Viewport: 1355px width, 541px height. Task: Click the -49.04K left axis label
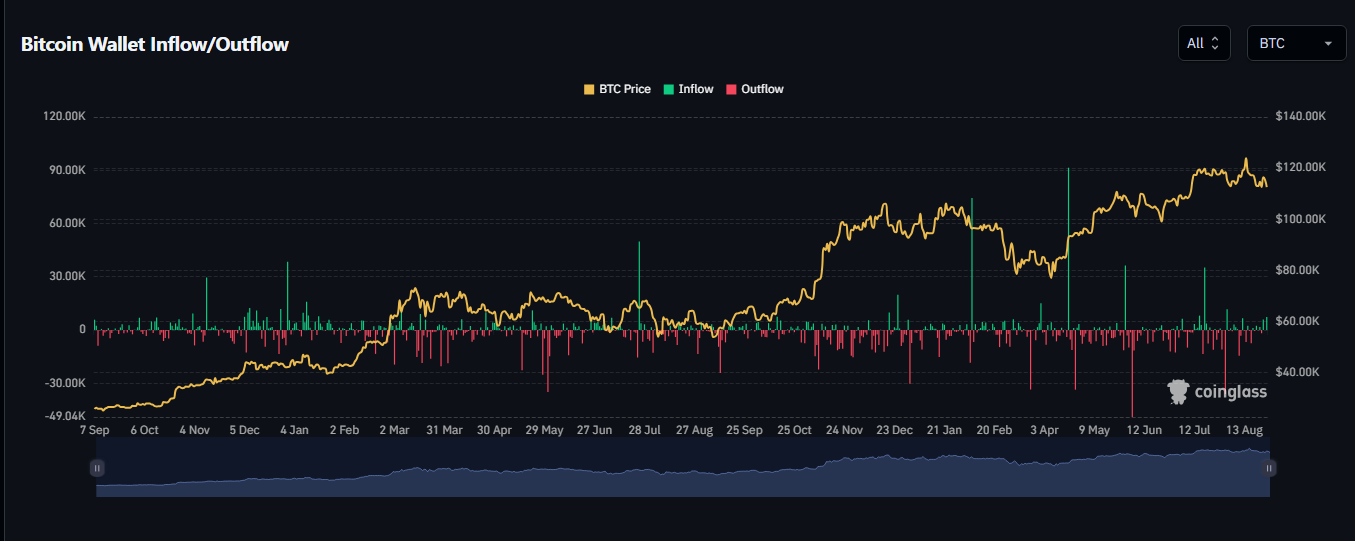point(66,416)
